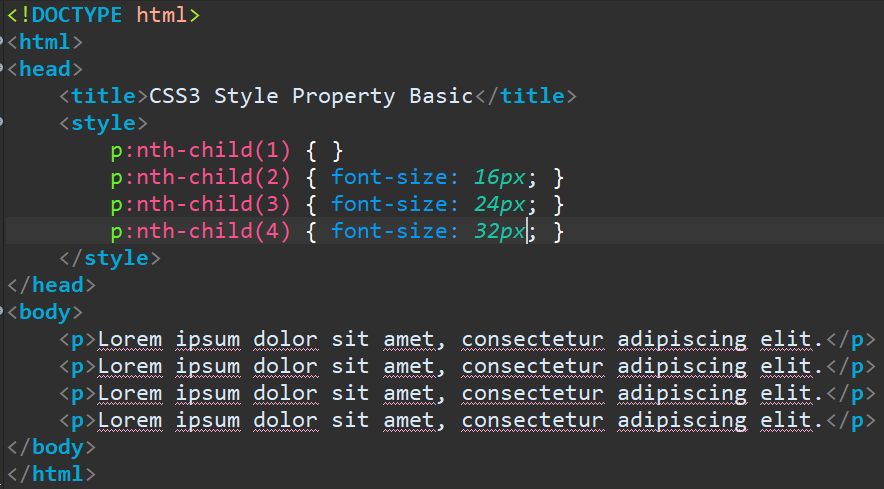Click font-size in the nth-child(4) rule
Screen dimensions: 884x489
389,232
